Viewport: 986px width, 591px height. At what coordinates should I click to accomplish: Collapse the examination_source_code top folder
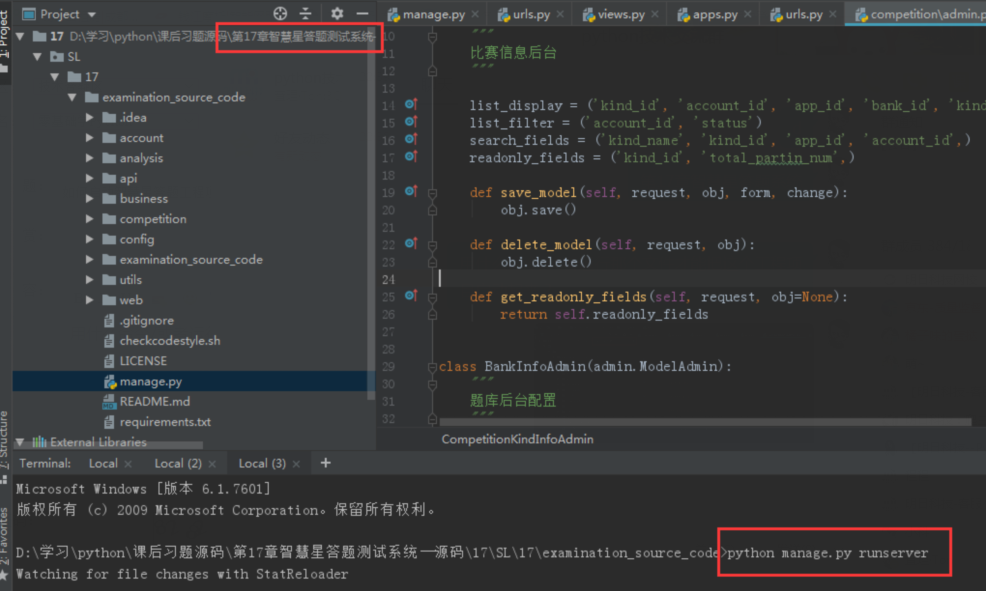pos(72,97)
